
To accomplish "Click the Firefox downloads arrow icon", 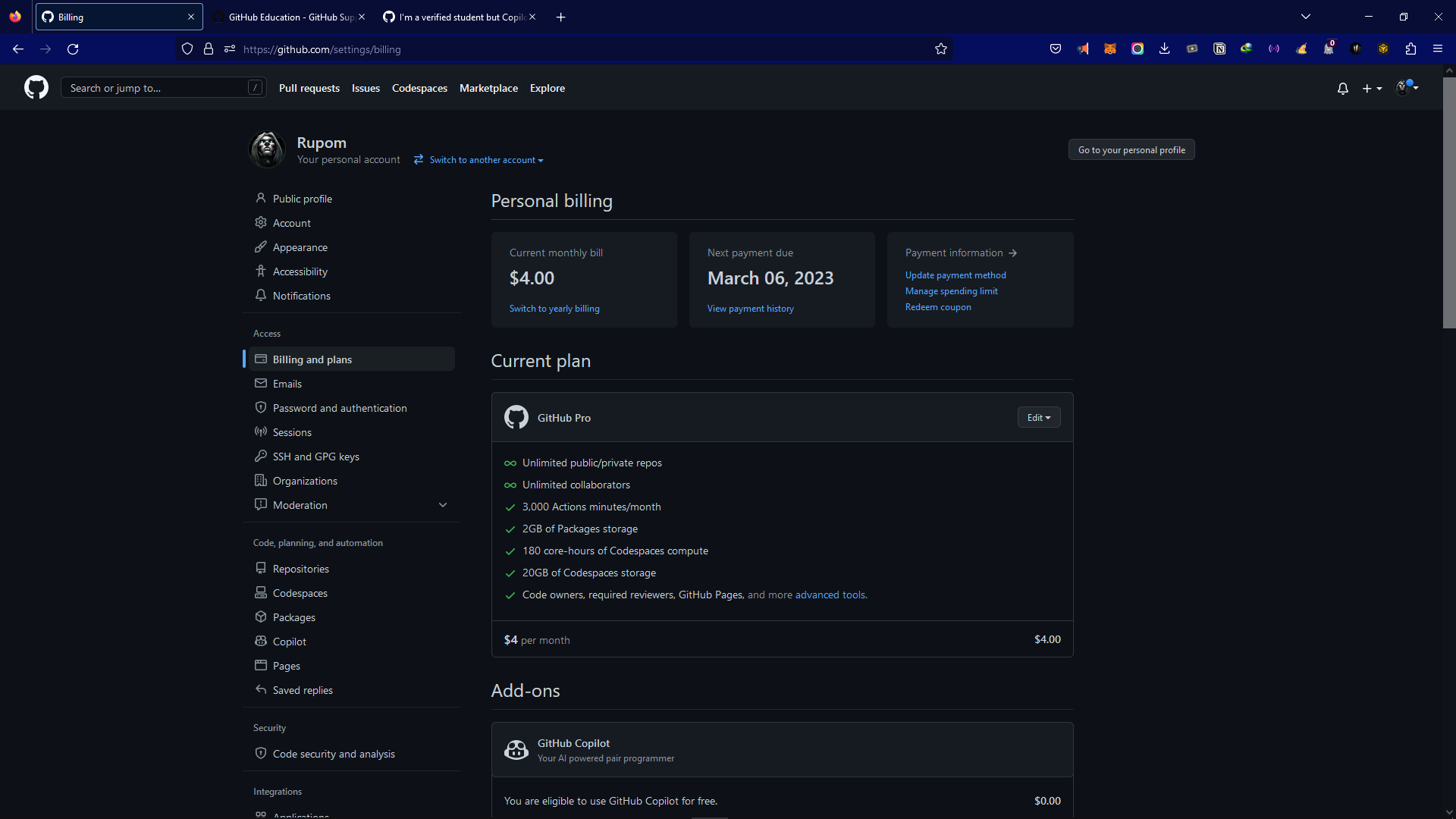I will point(1165,49).
